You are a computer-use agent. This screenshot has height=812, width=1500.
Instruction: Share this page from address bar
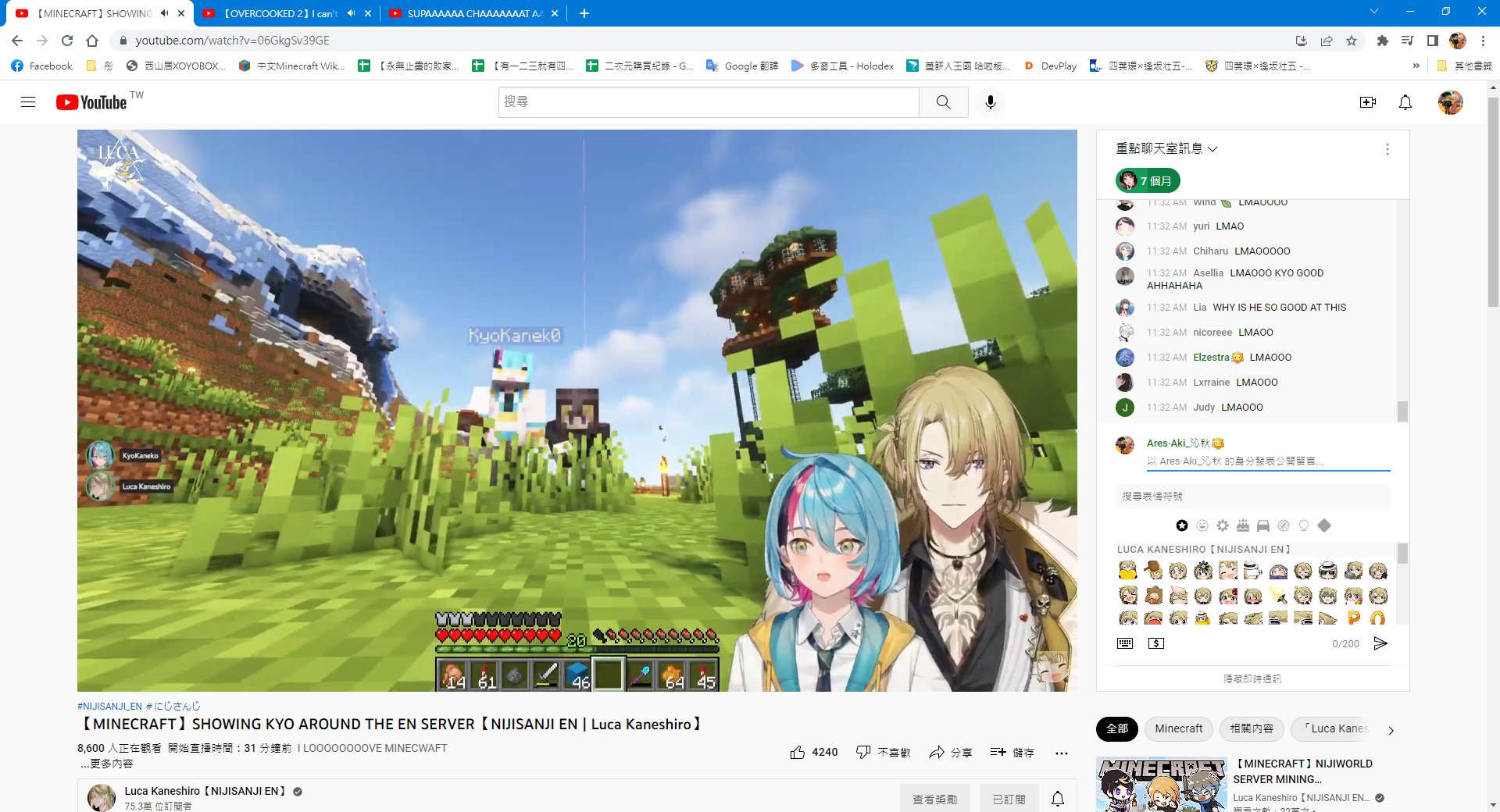tap(1327, 41)
